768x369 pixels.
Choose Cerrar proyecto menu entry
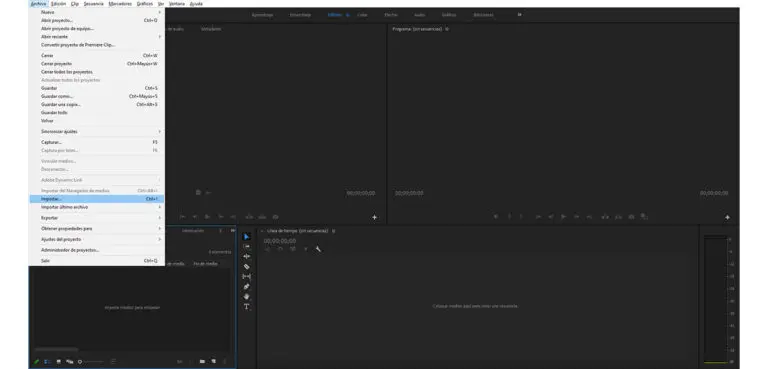coord(97,64)
